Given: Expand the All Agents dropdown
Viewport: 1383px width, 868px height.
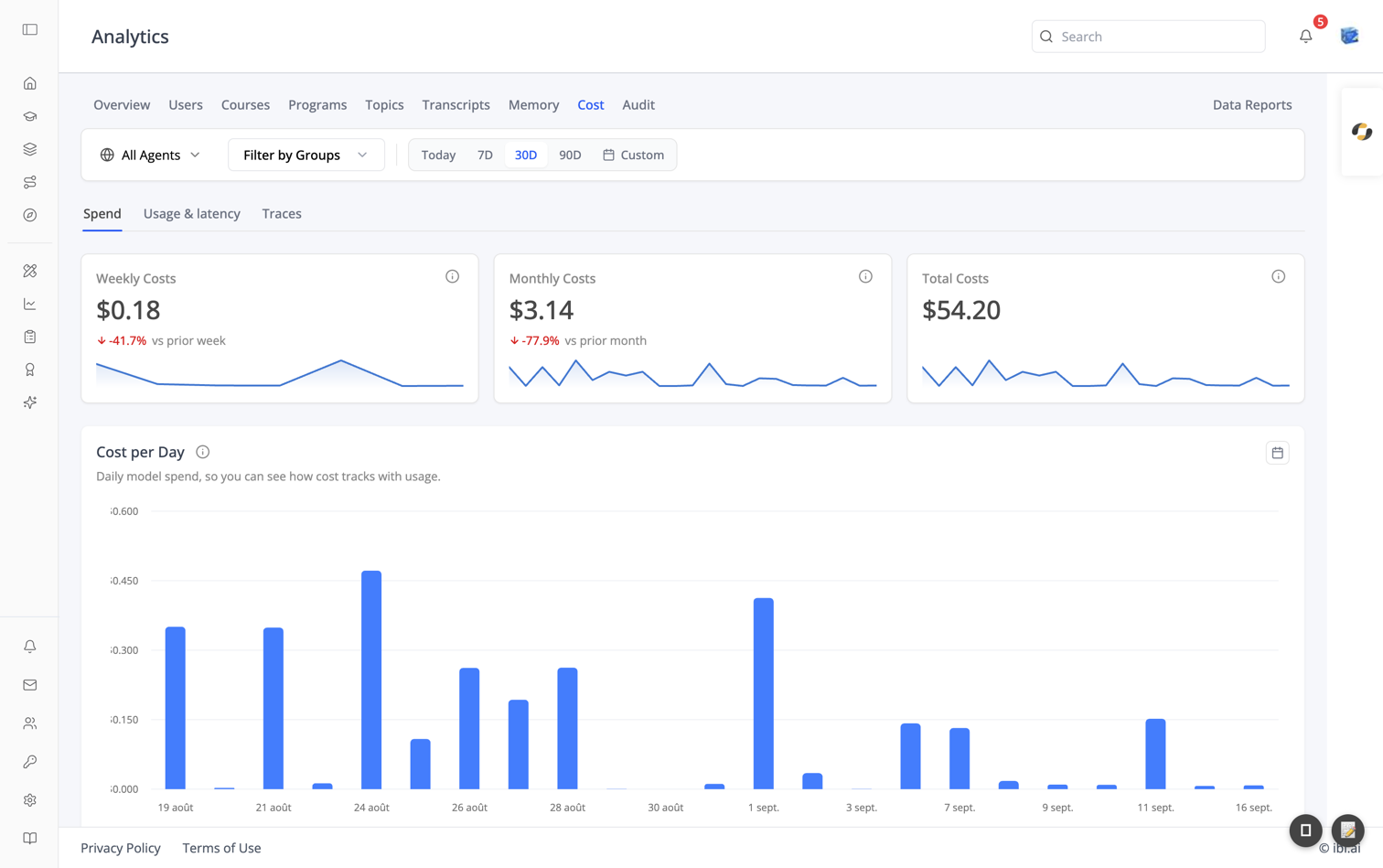Looking at the screenshot, I should pos(150,155).
